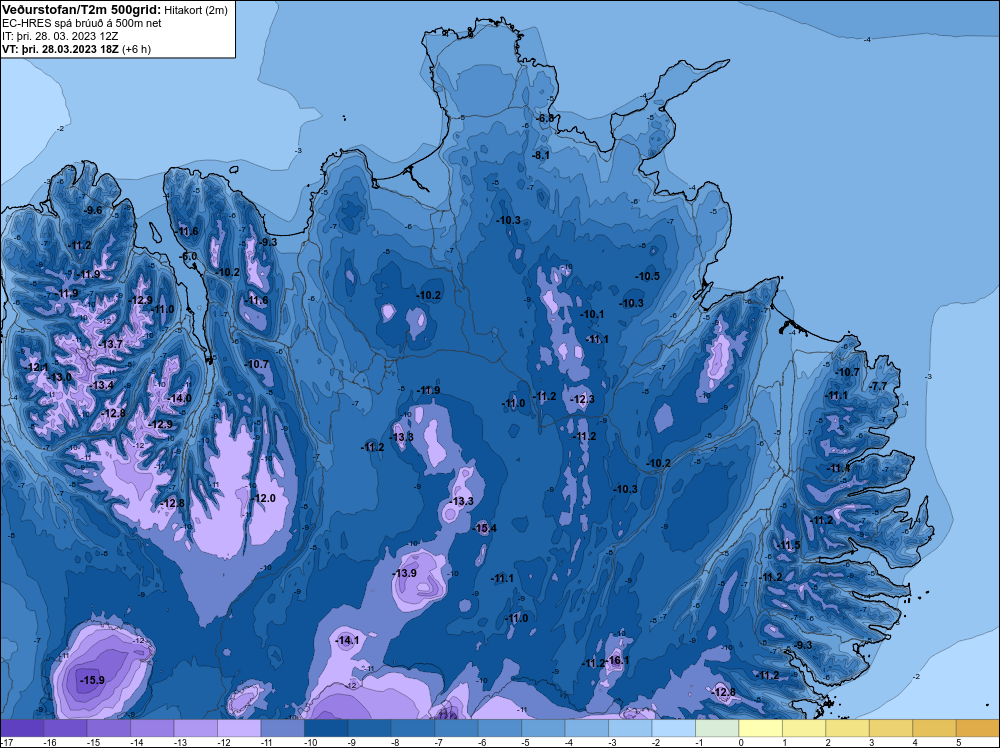Screen dimensions: 1000x748
Task: Click the -11.5 temperature label
Action: click(788, 545)
